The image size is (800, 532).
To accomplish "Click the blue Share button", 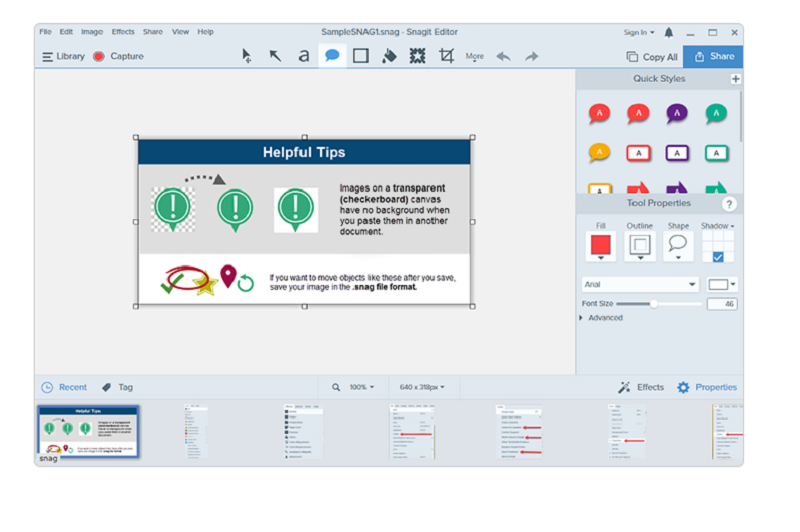I will [x=713, y=57].
